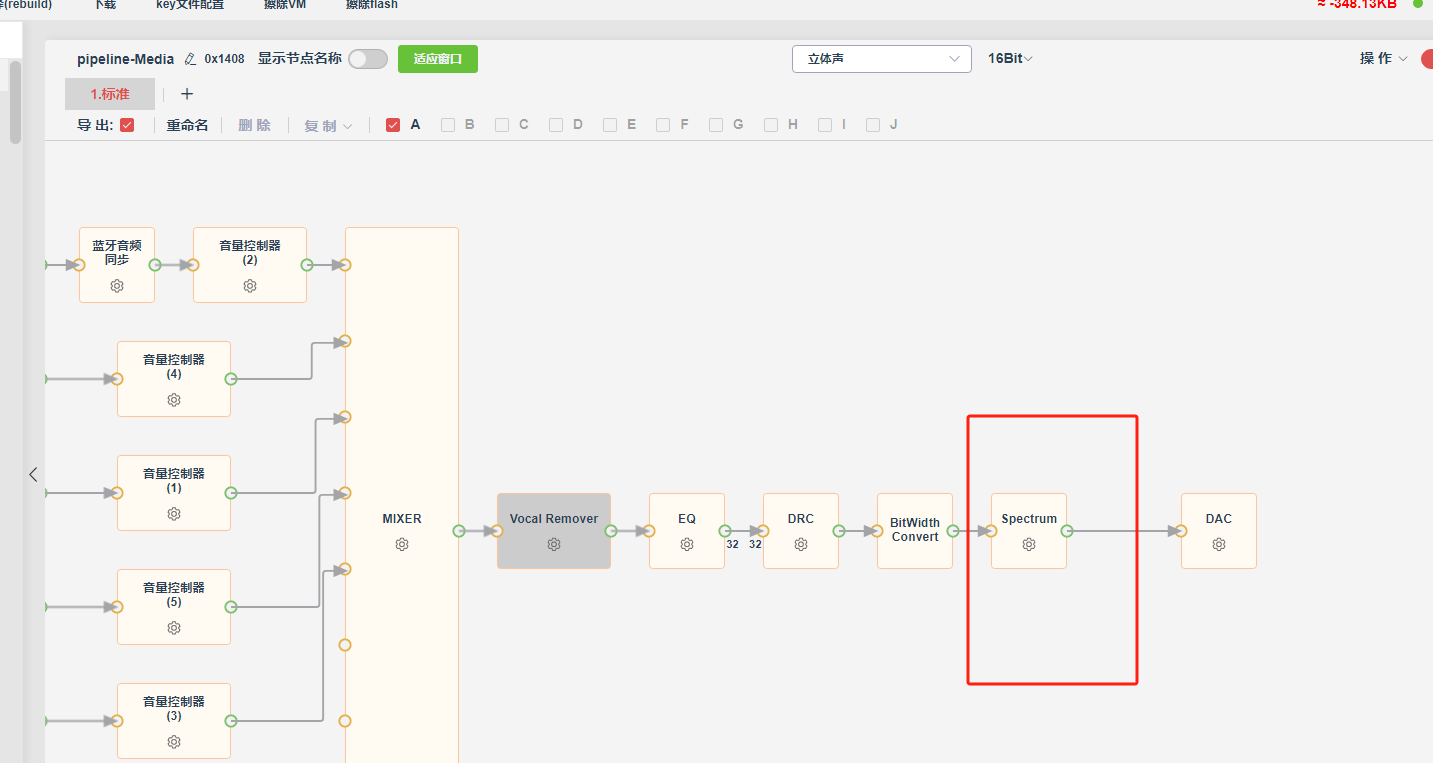The width and height of the screenshot is (1433, 763).
Task: Click Vocal Remover gear icon
Action: pos(554,545)
